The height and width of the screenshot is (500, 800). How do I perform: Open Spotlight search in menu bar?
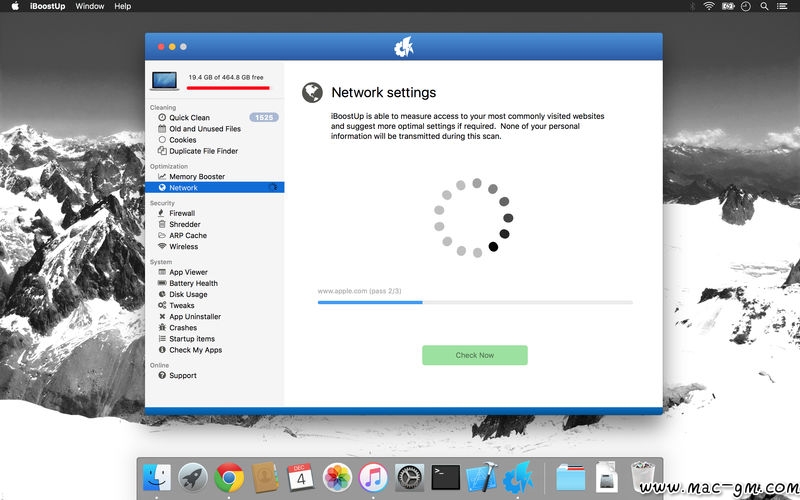click(764, 6)
